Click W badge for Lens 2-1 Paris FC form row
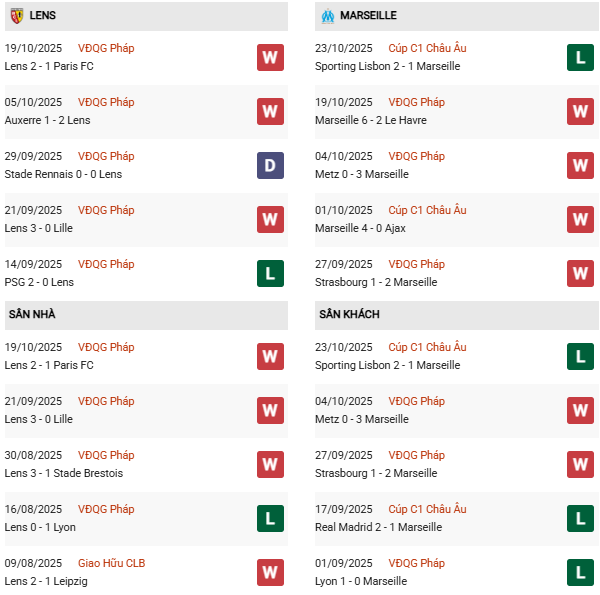This screenshot has width=600, height=595. (270, 57)
